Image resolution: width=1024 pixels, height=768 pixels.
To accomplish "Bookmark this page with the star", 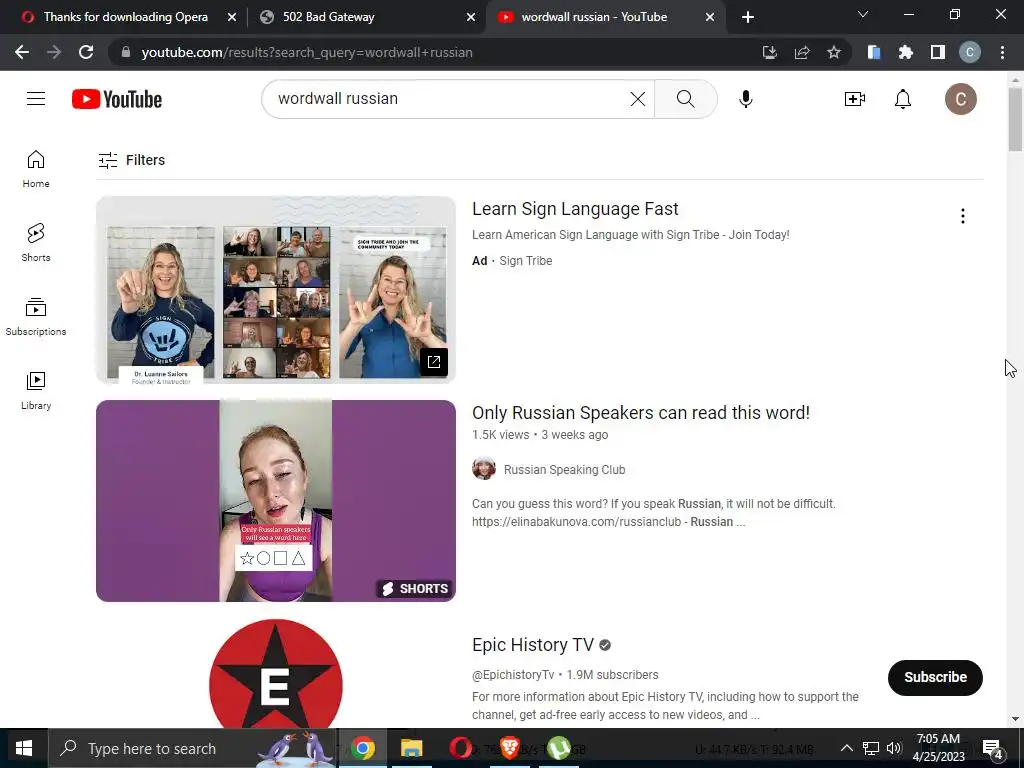I will (x=834, y=52).
